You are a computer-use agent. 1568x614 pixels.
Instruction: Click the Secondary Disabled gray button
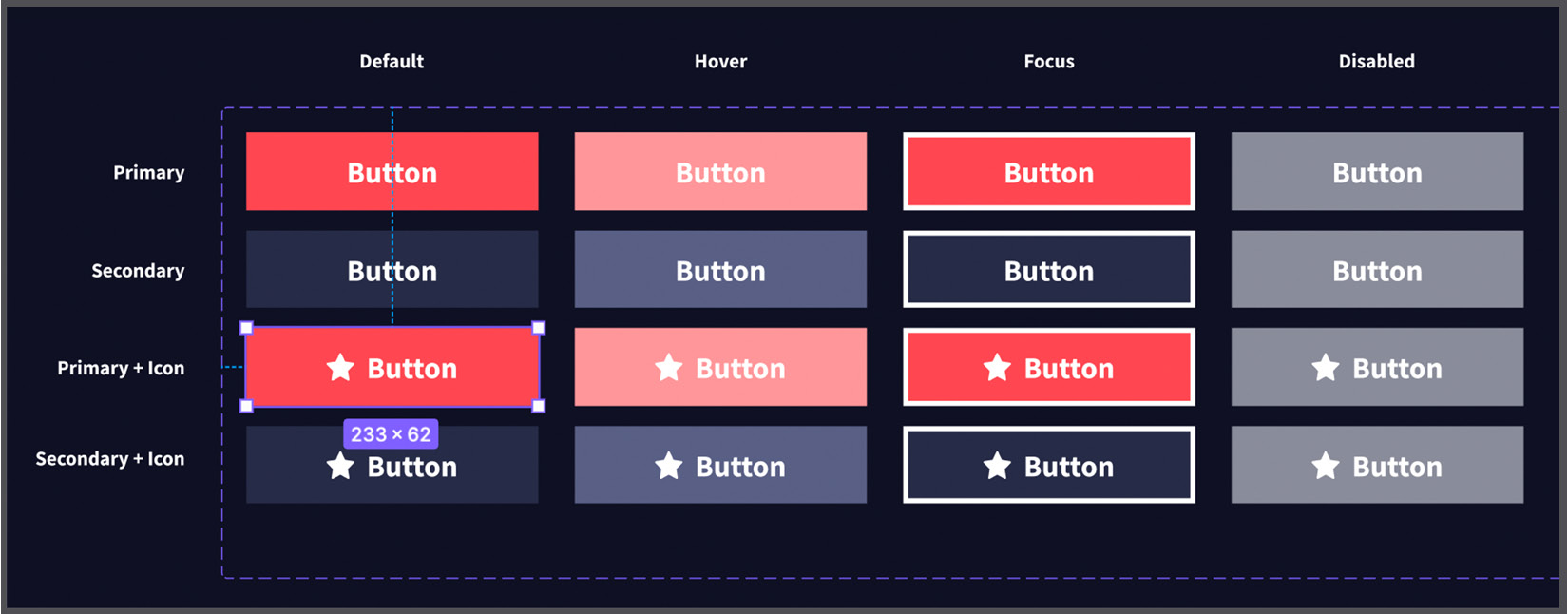1377,270
